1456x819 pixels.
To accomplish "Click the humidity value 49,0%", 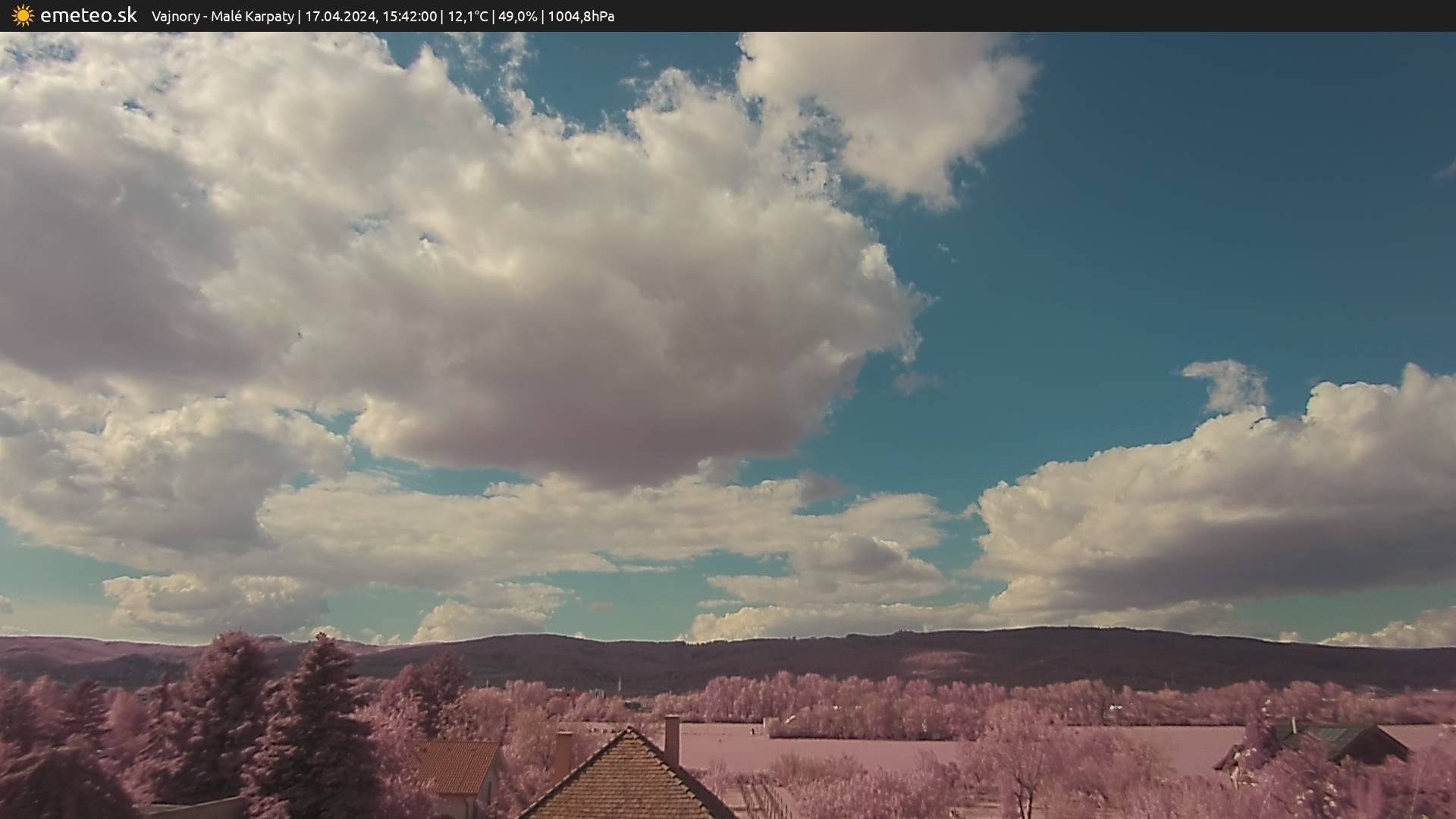I will pos(517,17).
